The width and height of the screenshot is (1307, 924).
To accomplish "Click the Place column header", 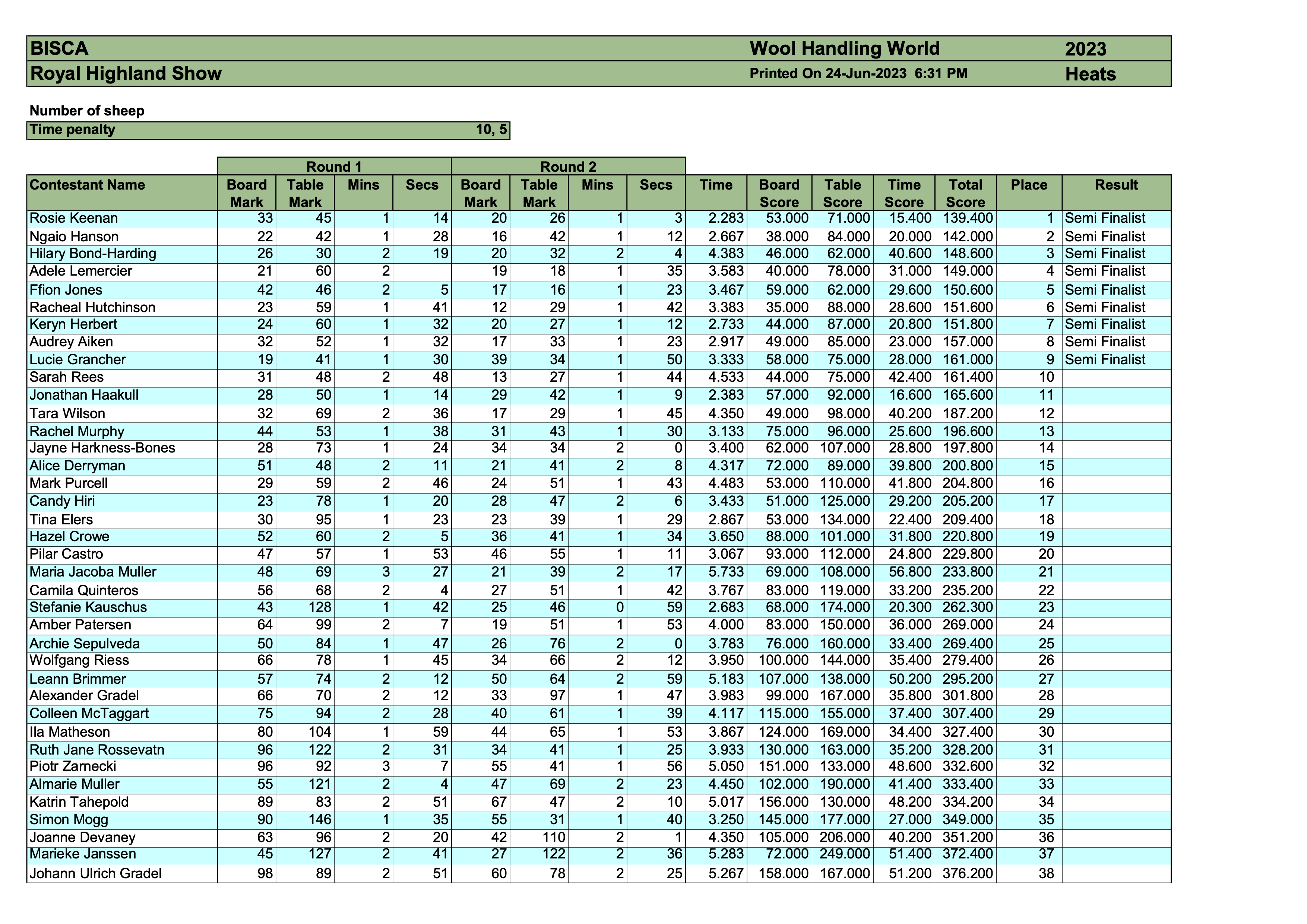I will [x=1028, y=185].
